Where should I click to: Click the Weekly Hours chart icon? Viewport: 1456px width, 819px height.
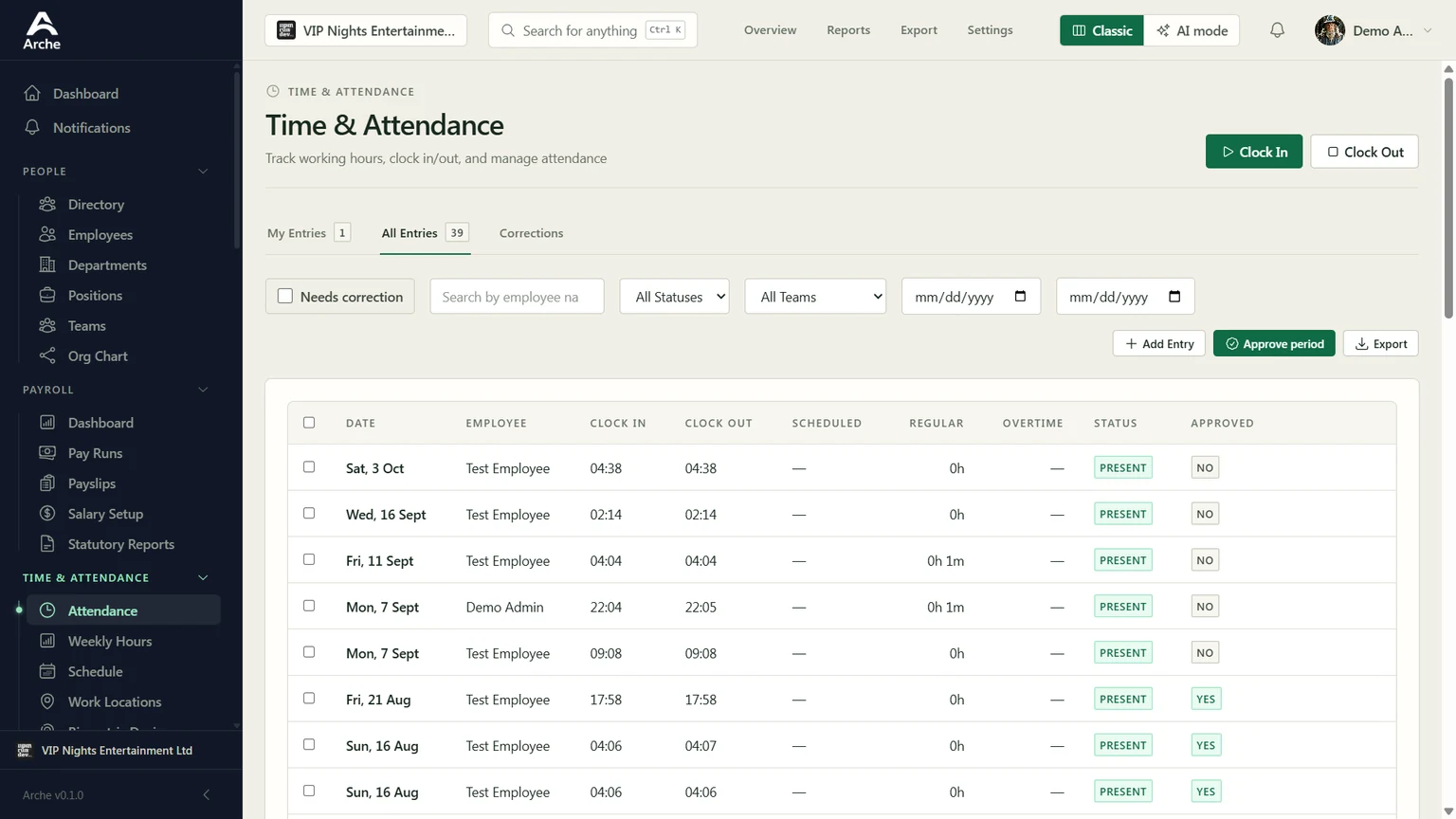tap(47, 641)
